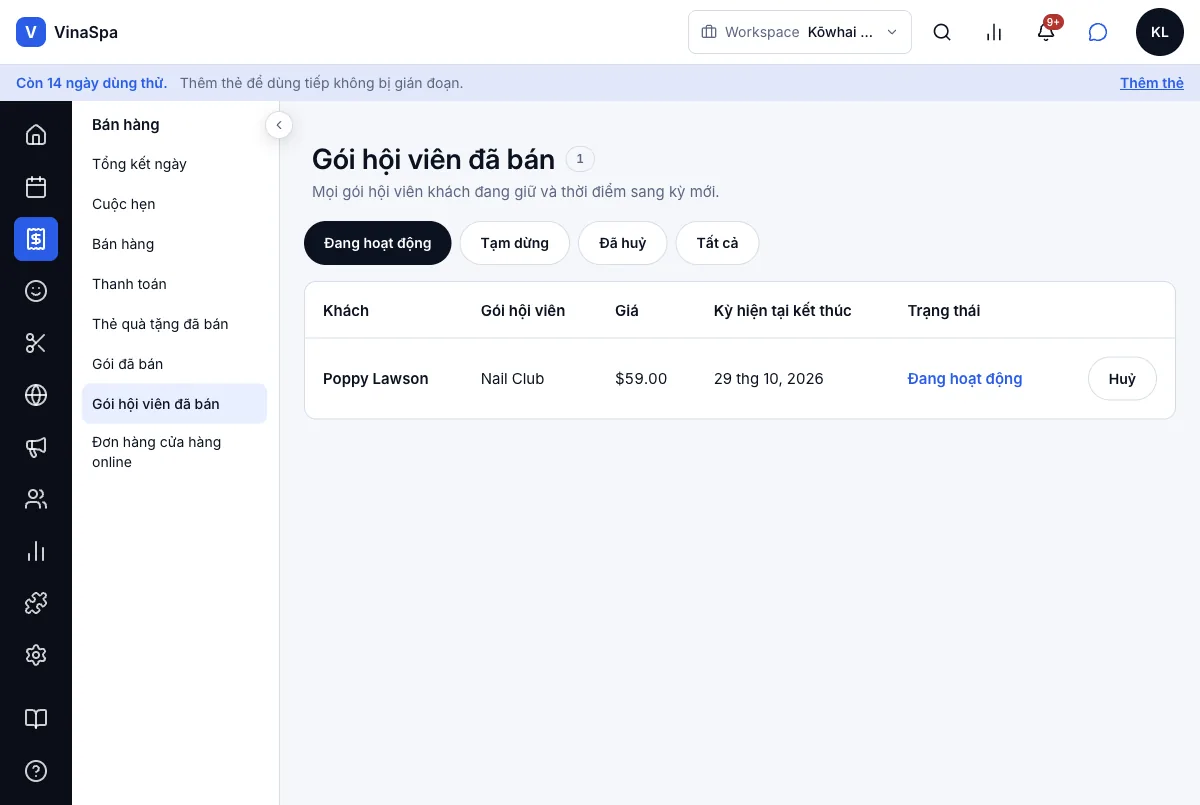Click the Còn 14 ngày dùng thử text
This screenshot has width=1200, height=805.
point(92,83)
